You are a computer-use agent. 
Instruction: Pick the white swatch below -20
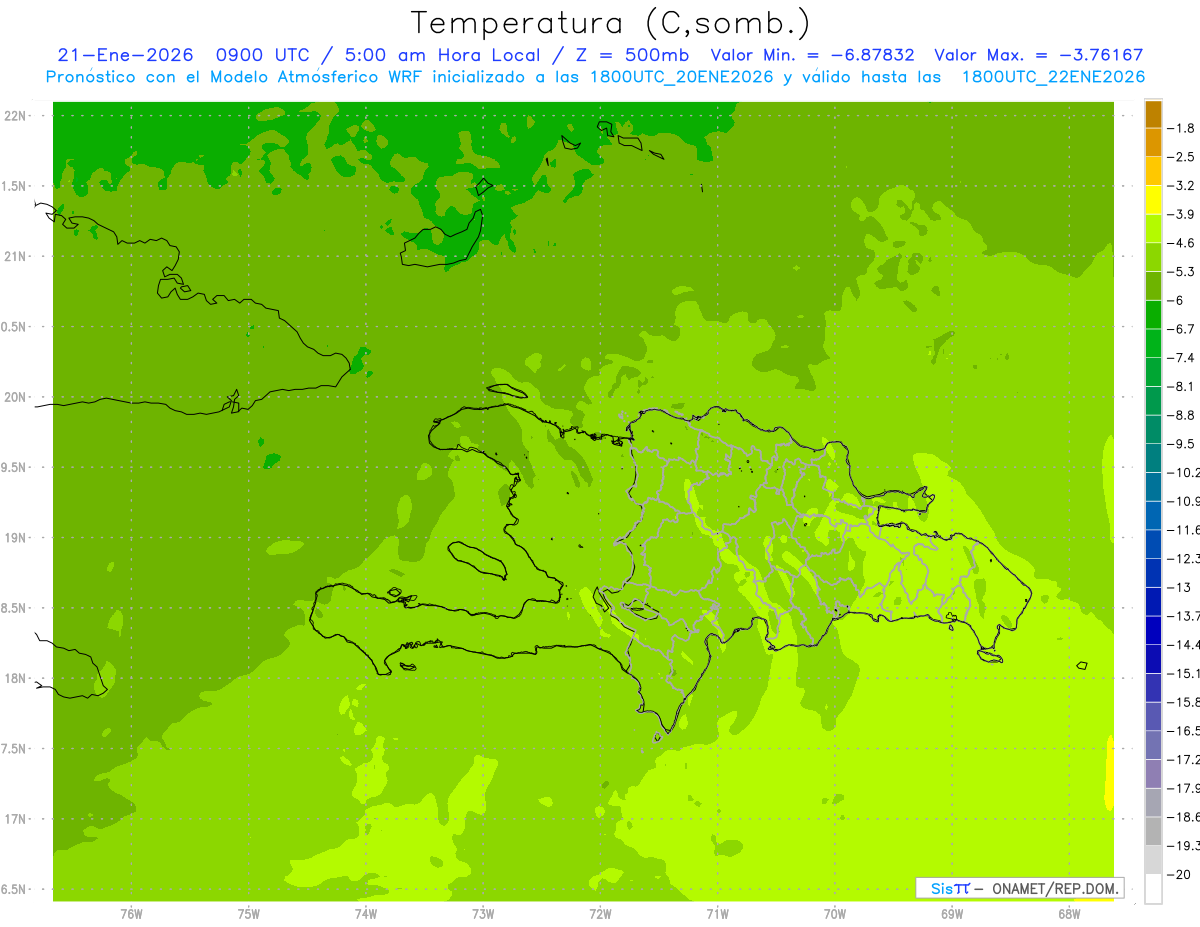pos(1153,888)
